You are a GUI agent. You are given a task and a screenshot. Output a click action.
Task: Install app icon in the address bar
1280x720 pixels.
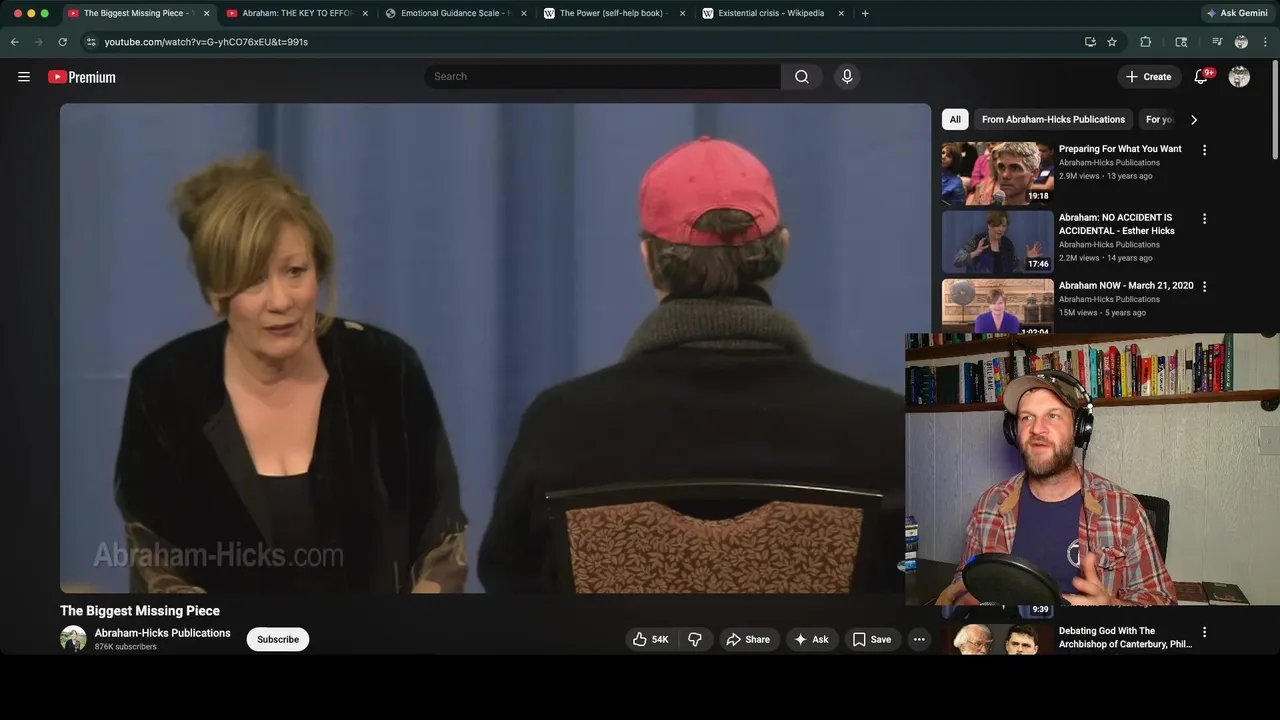[x=1090, y=42]
